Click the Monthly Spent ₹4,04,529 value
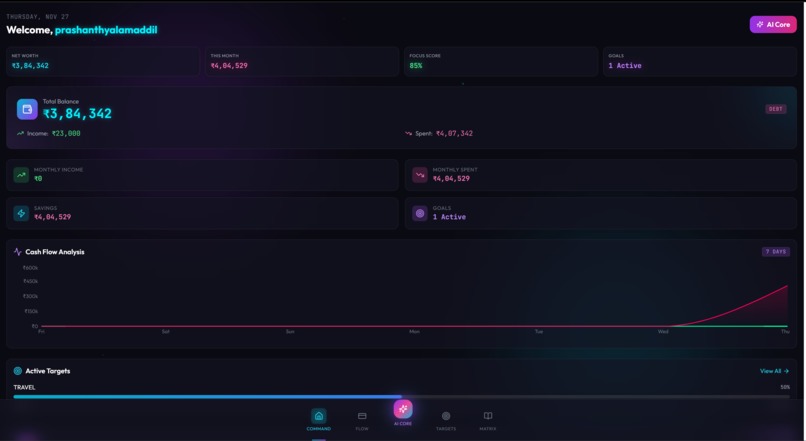The height and width of the screenshot is (441, 806). click(x=451, y=178)
